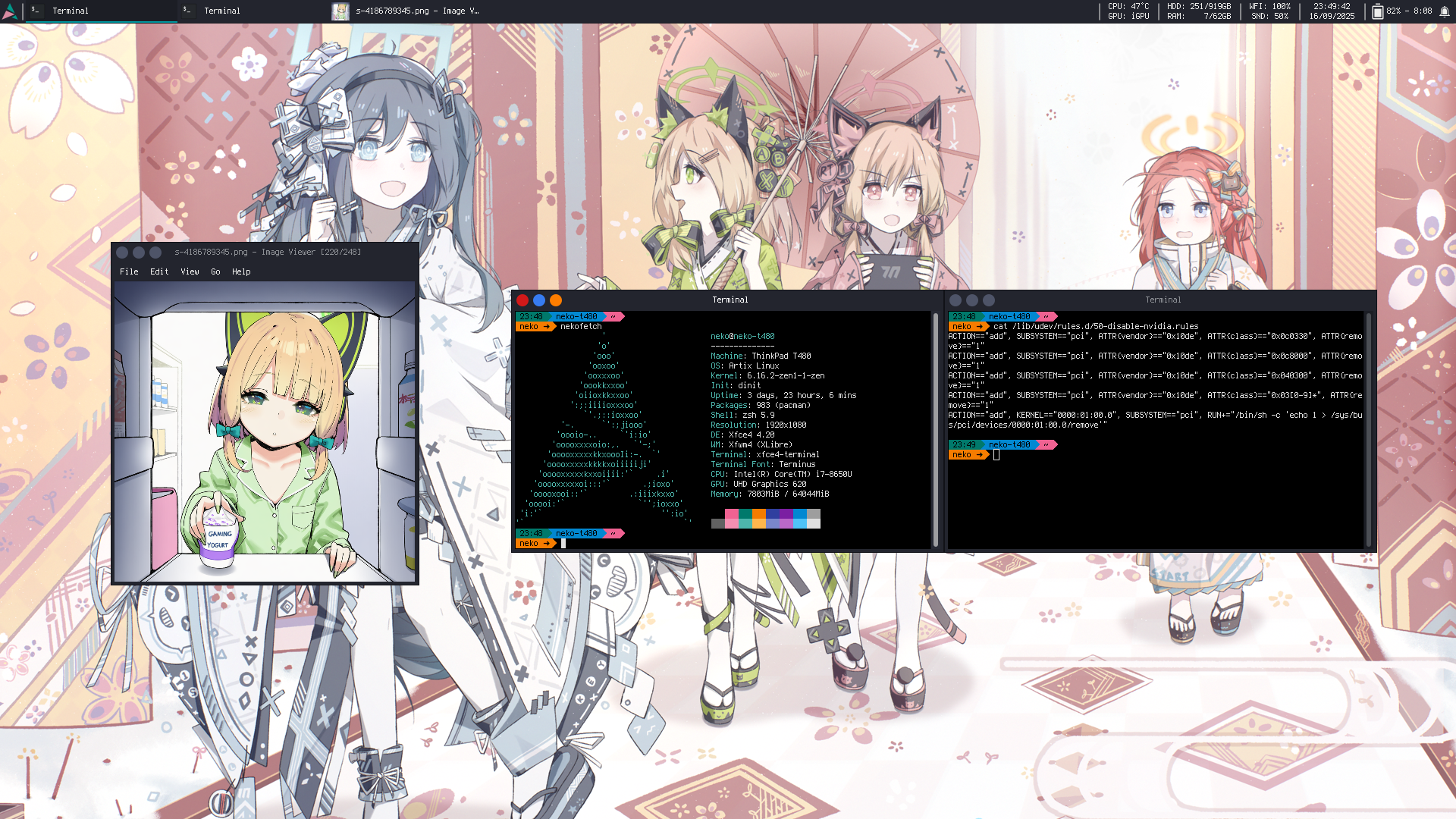The width and height of the screenshot is (1456, 819).
Task: Open the Go menu in Image Viewer
Action: pos(215,271)
